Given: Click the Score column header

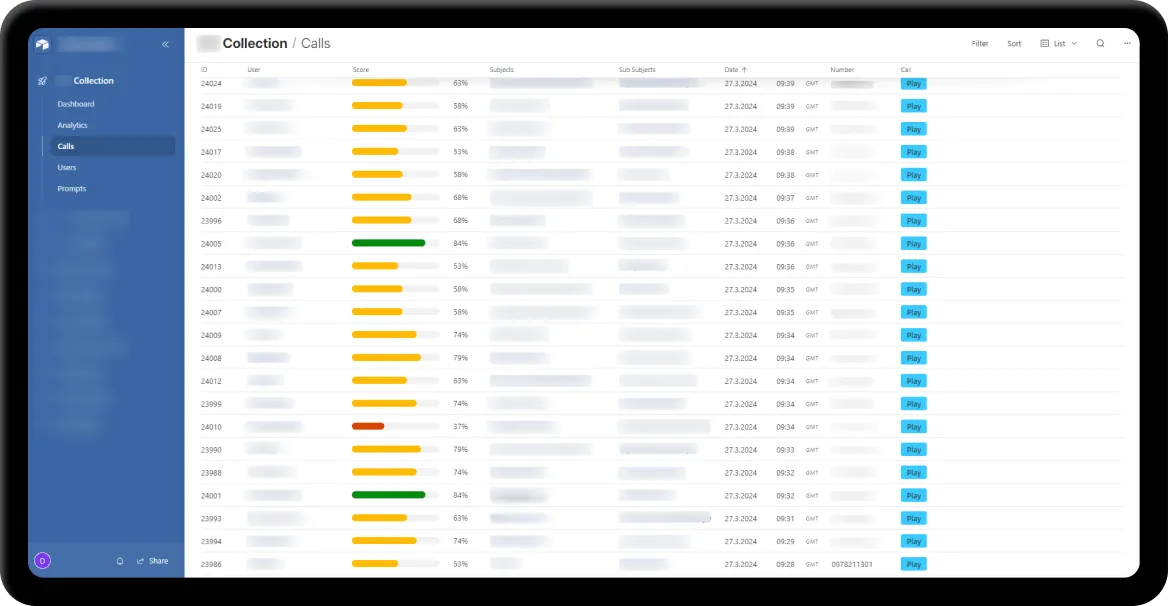Looking at the screenshot, I should point(361,70).
